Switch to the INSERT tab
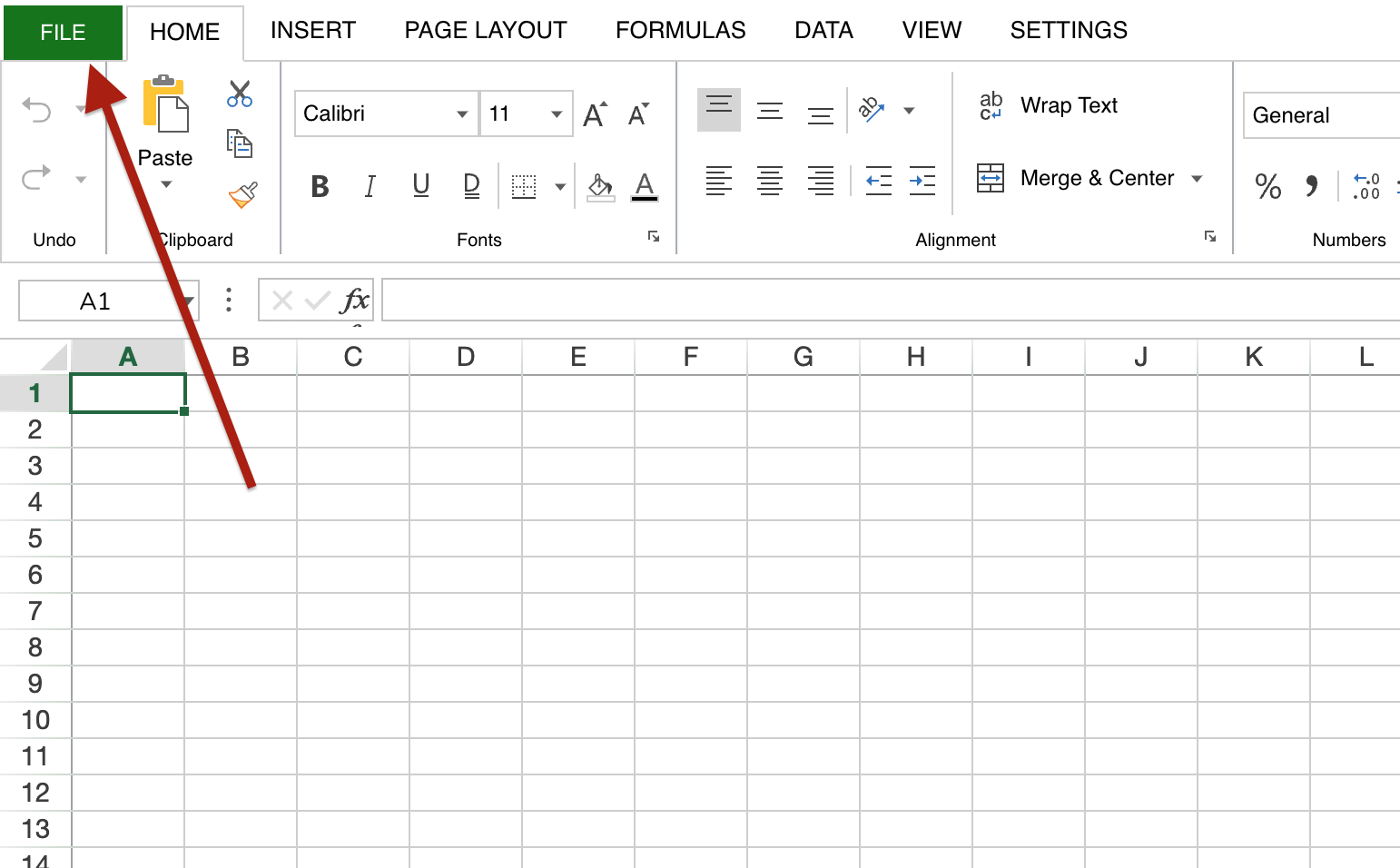The image size is (1400, 868). click(x=313, y=31)
